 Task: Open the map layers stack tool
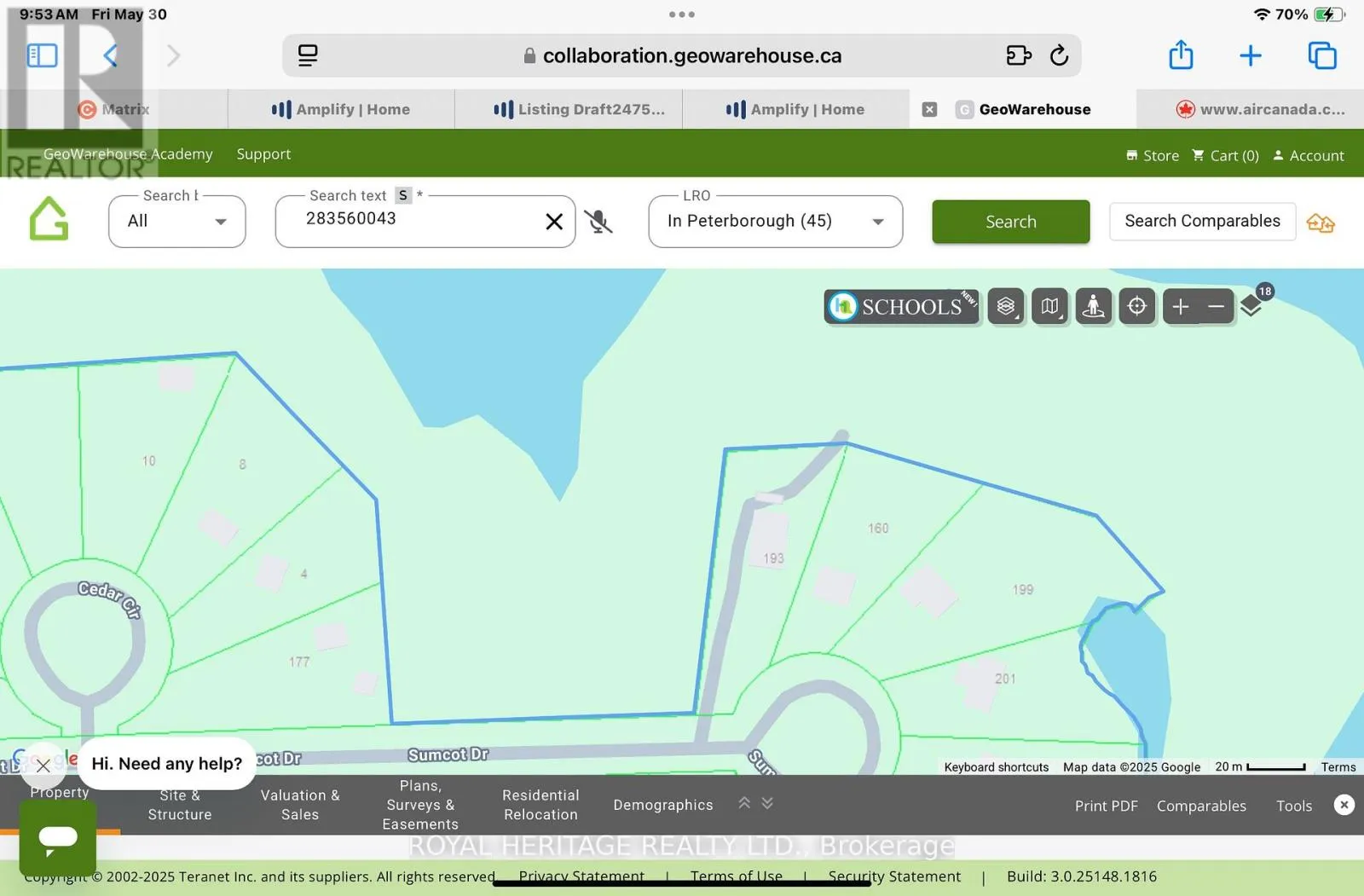point(1006,307)
